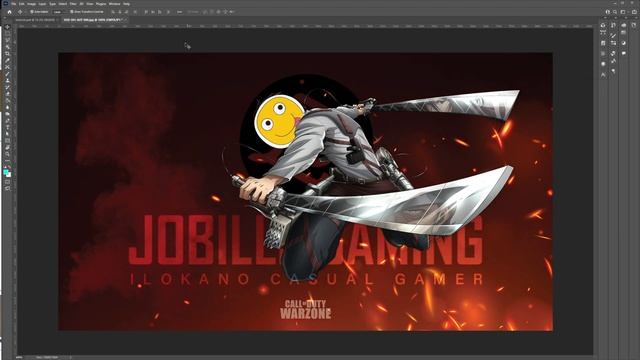Image resolution: width=640 pixels, height=360 pixels.
Task: Select the Move tool in the toolbox
Action: pyautogui.click(x=7, y=27)
